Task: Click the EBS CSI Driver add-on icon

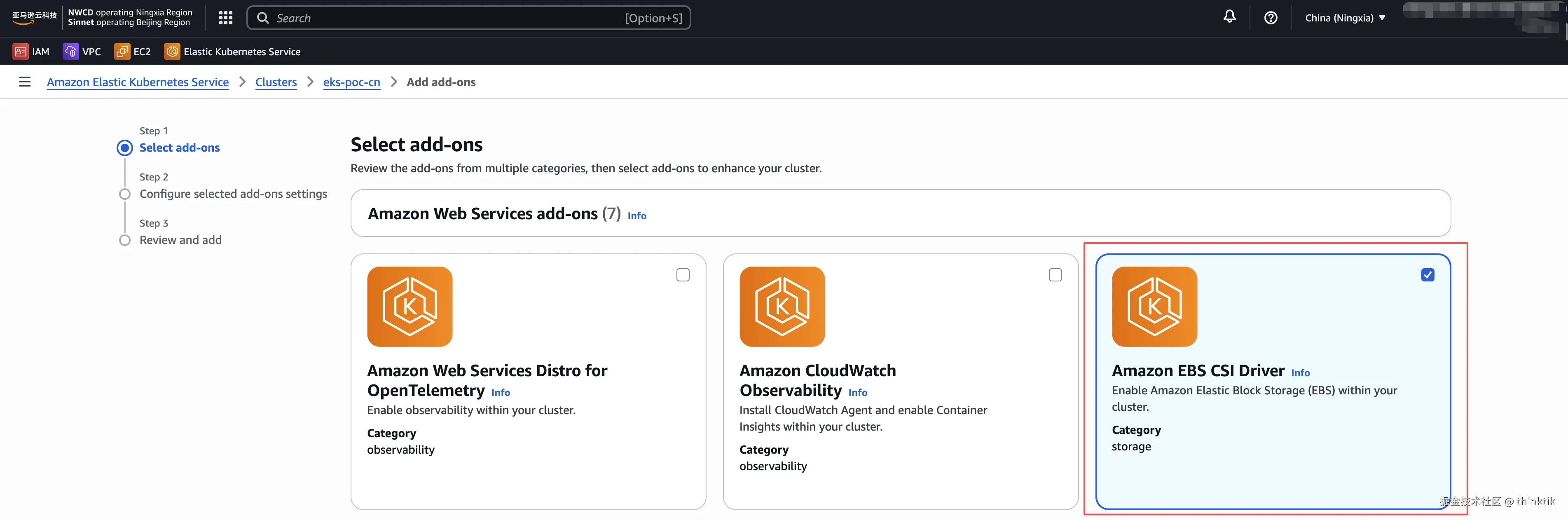Action: 1155,306
